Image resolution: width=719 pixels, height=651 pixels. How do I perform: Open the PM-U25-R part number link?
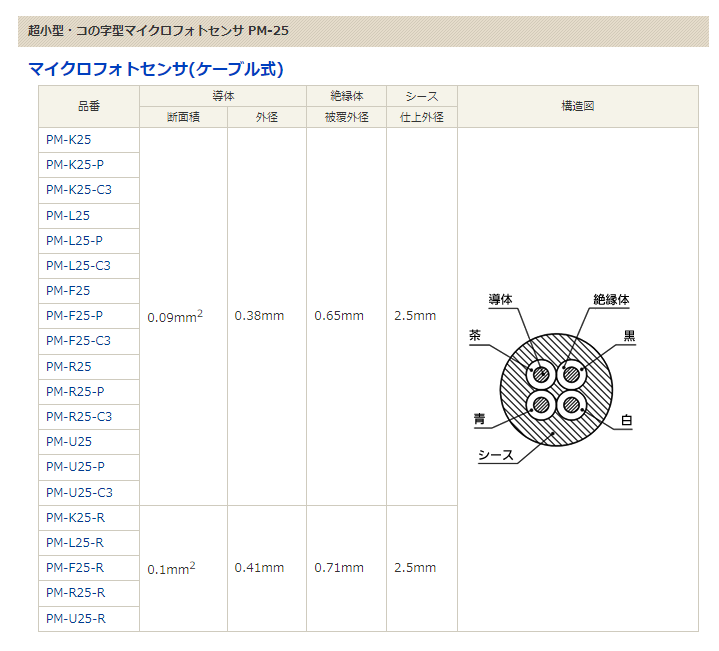(76, 619)
